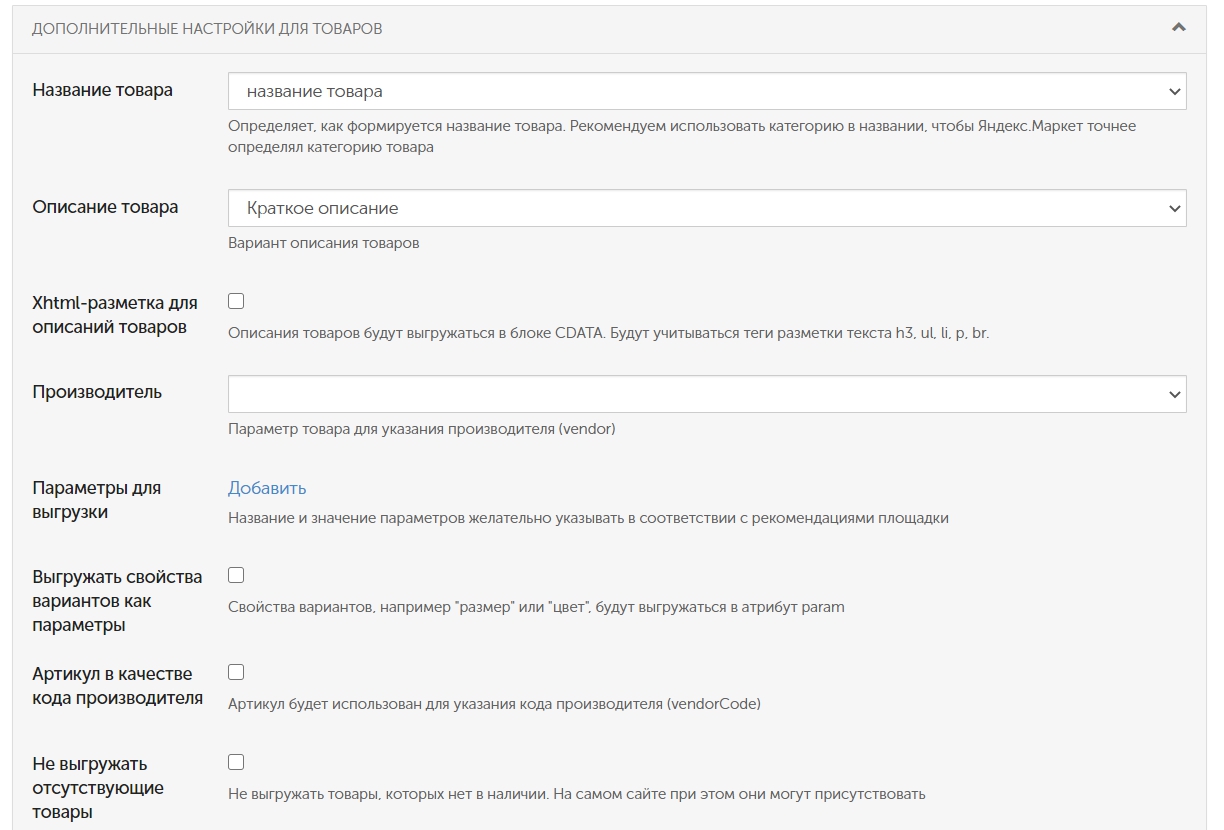Click the 'Добавить' link for export parameters

[267, 488]
